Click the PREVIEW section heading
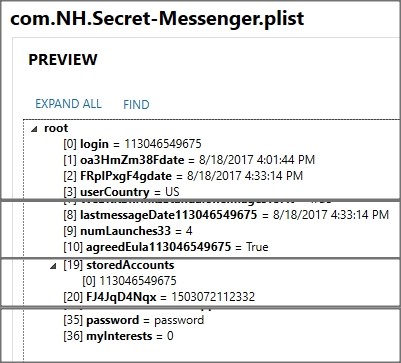 [63, 60]
